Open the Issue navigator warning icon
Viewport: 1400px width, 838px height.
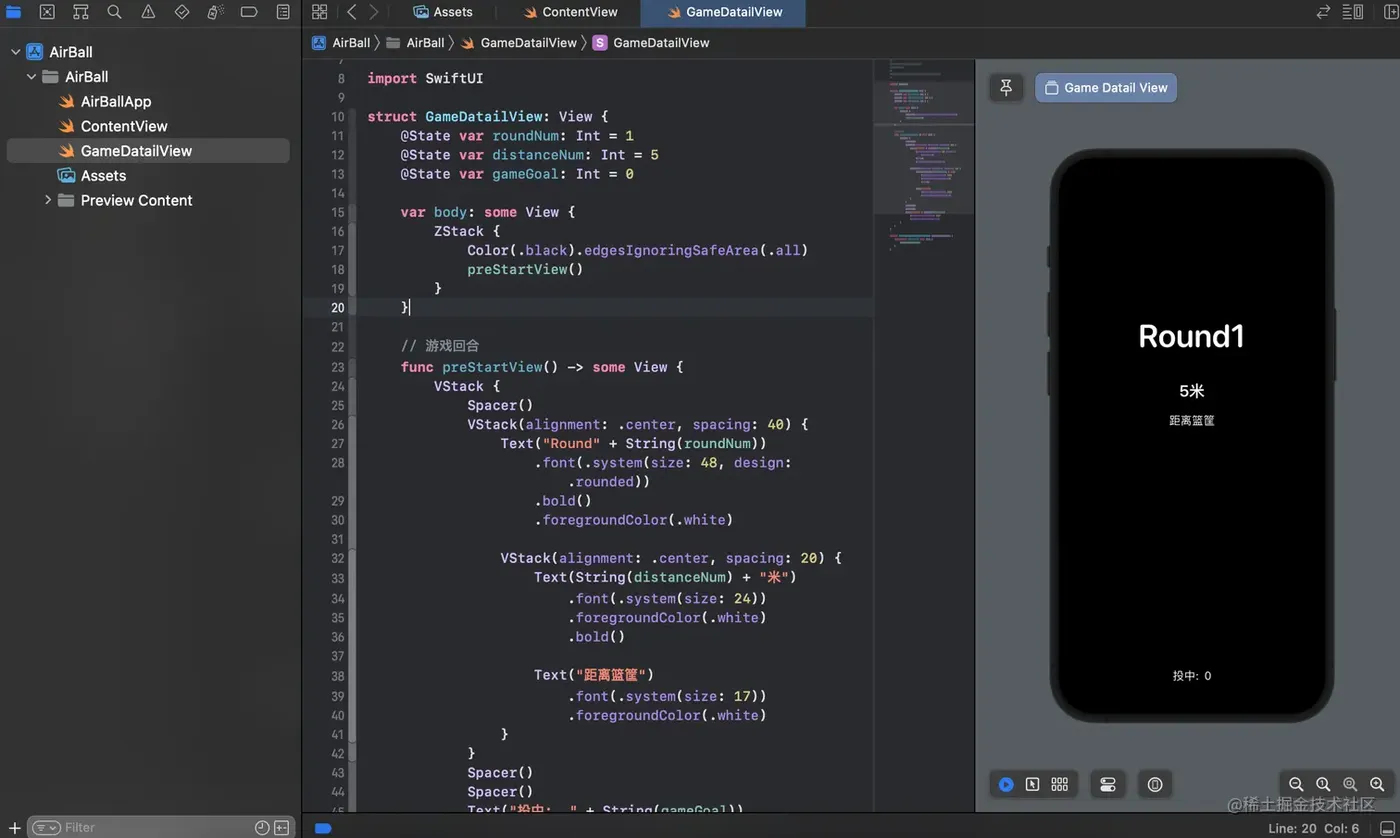148,12
